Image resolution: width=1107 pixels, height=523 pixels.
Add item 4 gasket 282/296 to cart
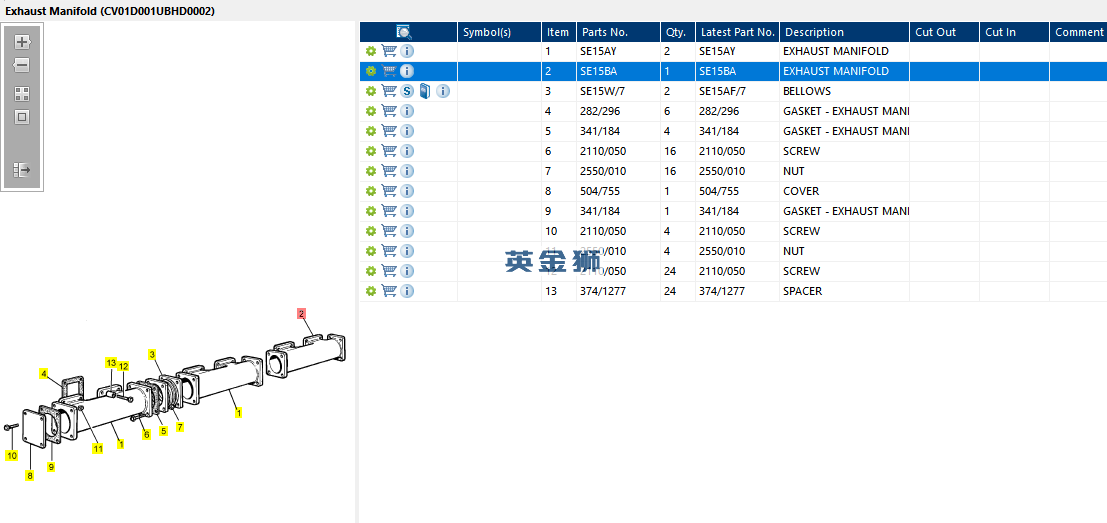(x=388, y=111)
